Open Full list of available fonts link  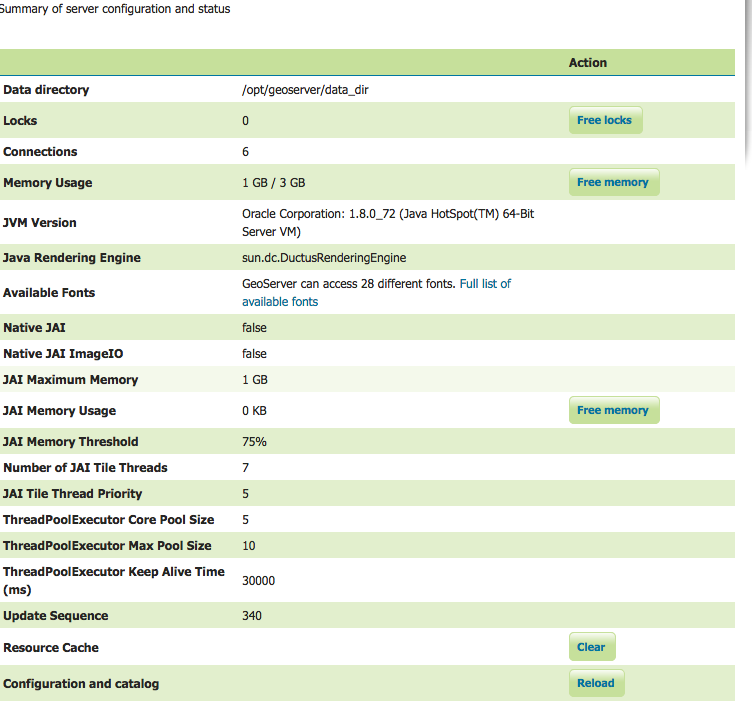tap(376, 292)
